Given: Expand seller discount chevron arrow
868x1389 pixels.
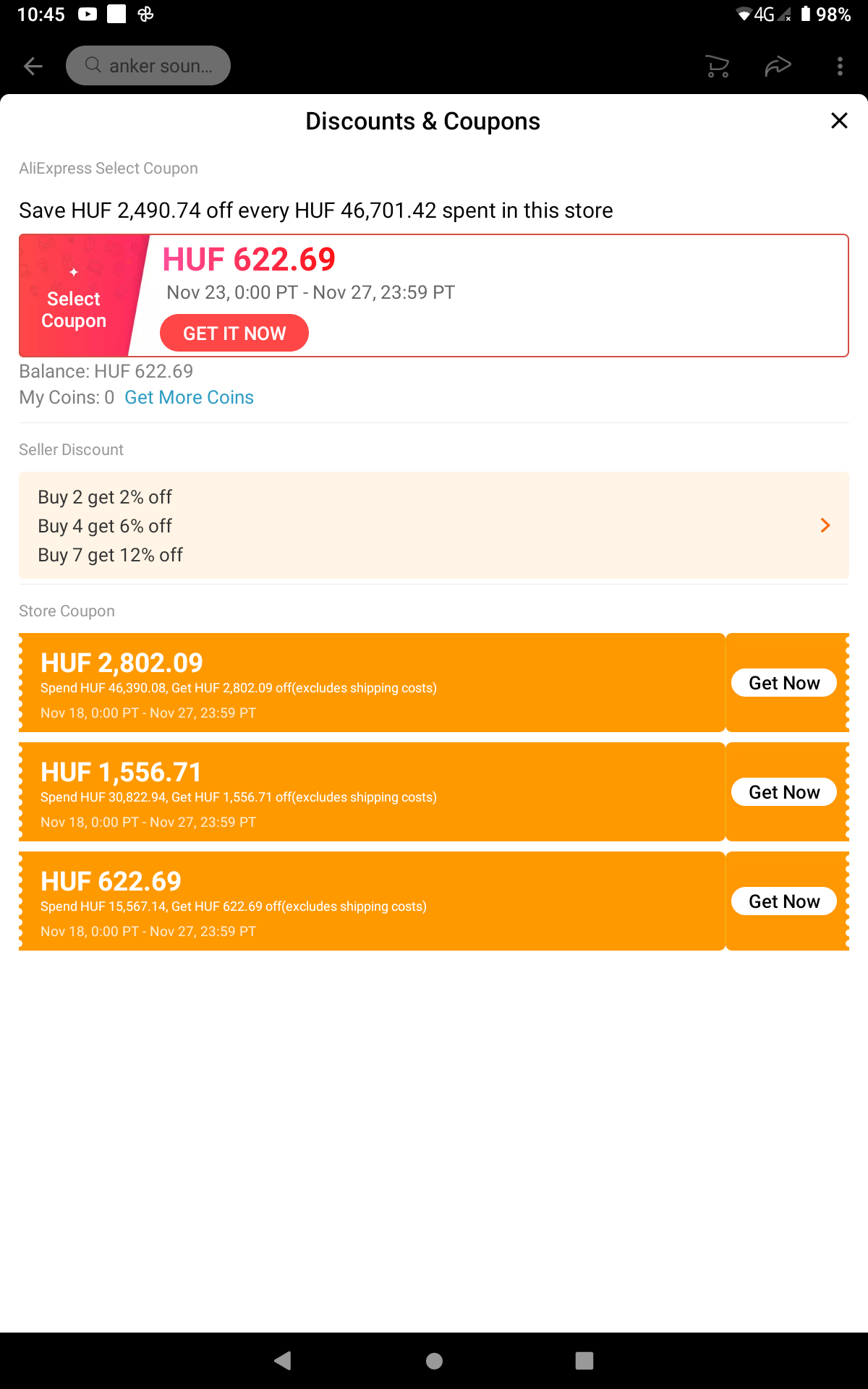Looking at the screenshot, I should pos(825,525).
